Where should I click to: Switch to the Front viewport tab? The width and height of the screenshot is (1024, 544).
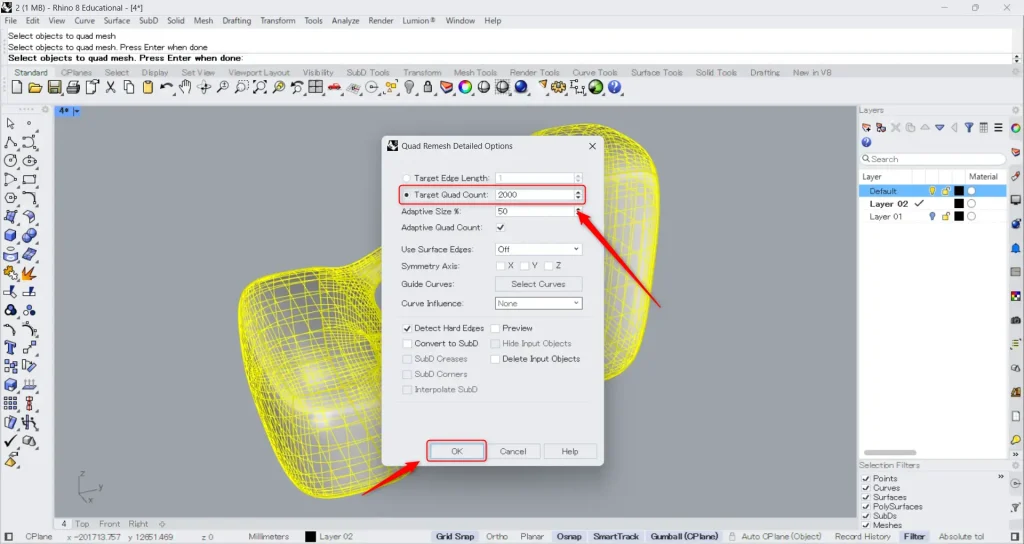[x=109, y=524]
